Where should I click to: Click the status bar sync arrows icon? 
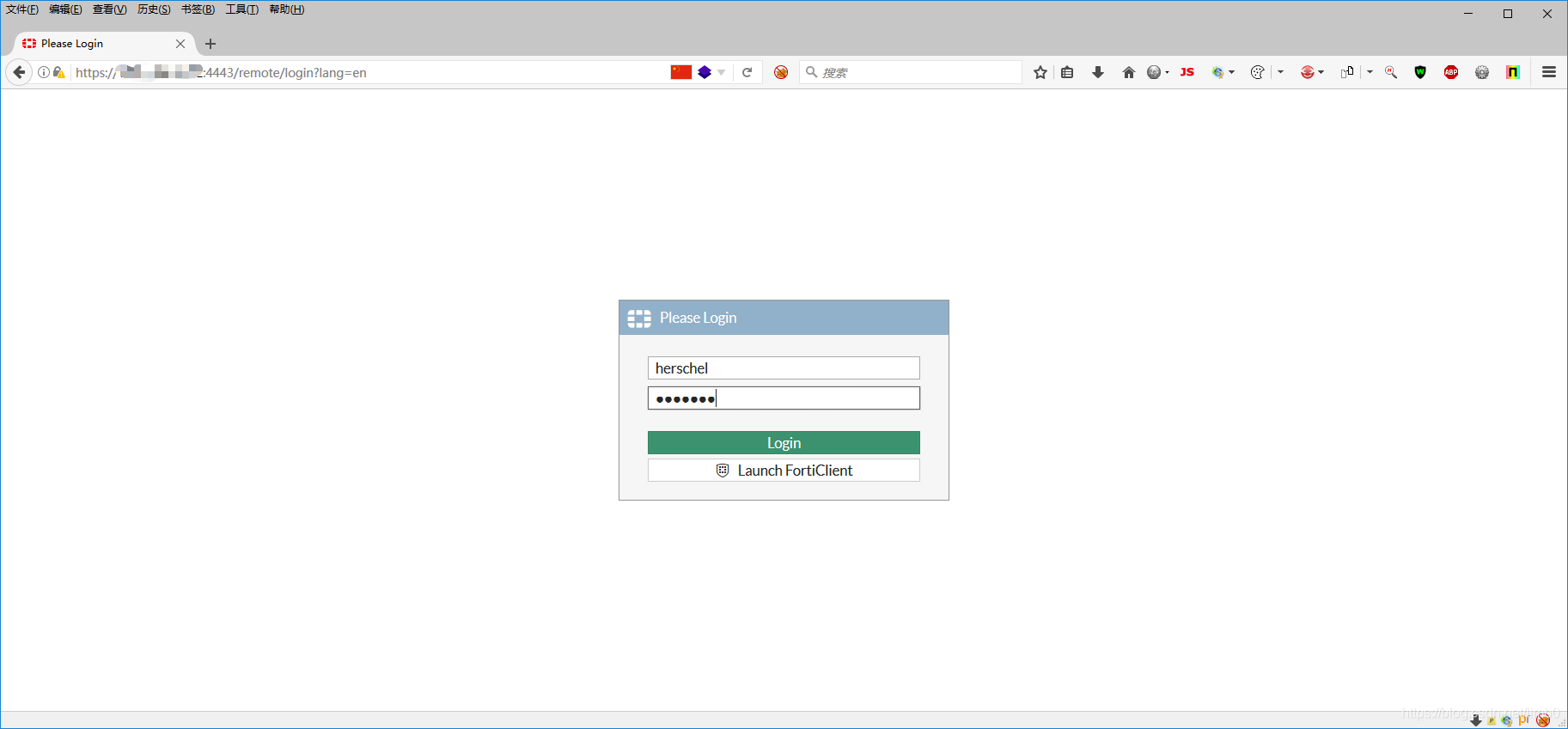(1507, 720)
